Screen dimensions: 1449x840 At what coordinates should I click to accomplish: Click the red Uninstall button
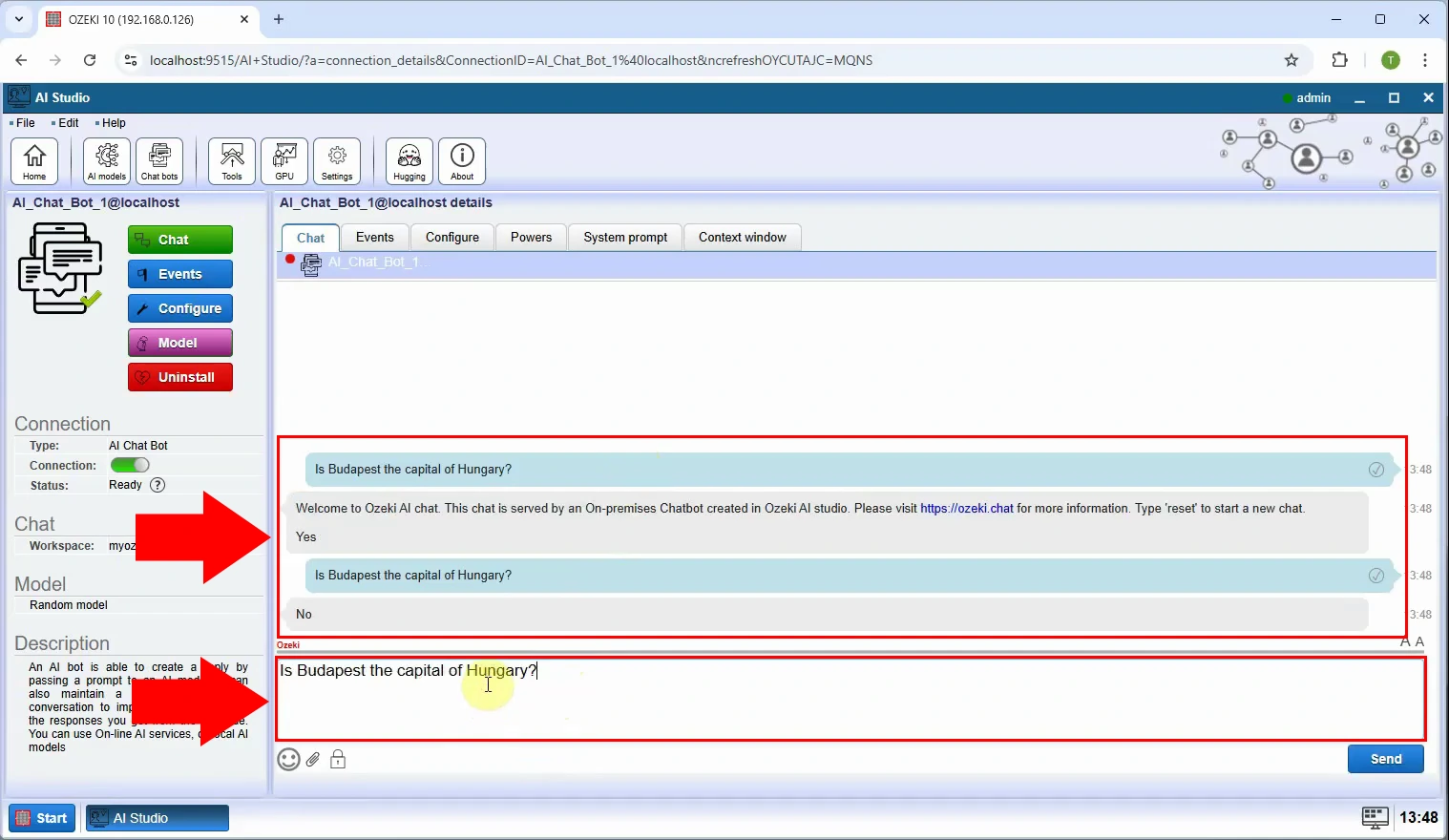(180, 377)
